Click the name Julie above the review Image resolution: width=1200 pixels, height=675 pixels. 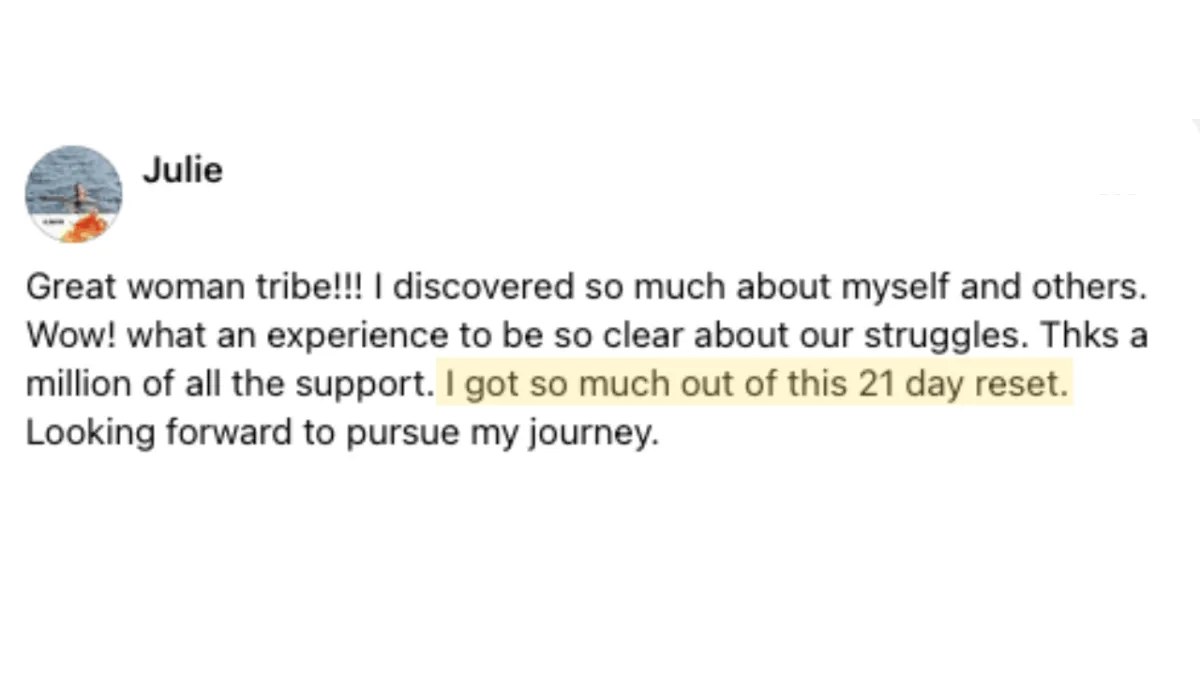click(x=182, y=171)
